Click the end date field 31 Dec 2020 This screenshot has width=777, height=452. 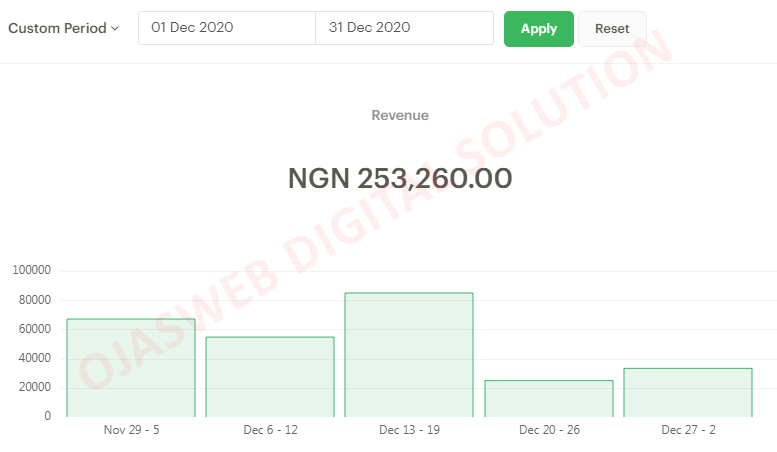(404, 28)
